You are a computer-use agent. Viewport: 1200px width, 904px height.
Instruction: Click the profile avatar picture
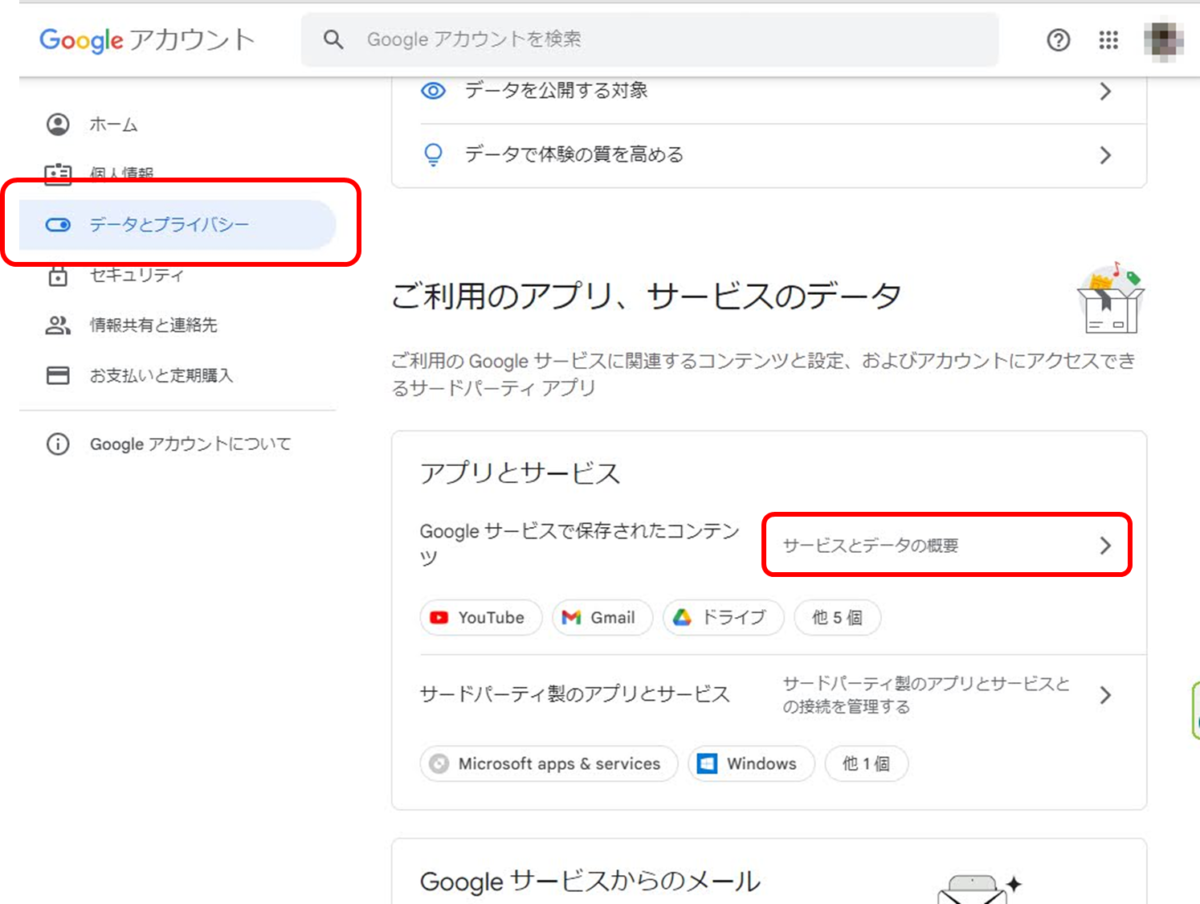[x=1165, y=40]
